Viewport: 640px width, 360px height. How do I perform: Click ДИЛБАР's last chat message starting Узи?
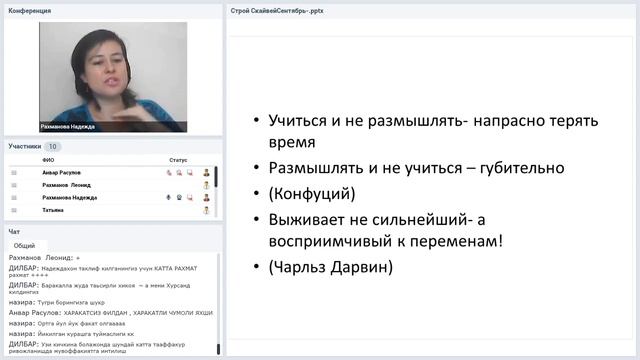97,347
